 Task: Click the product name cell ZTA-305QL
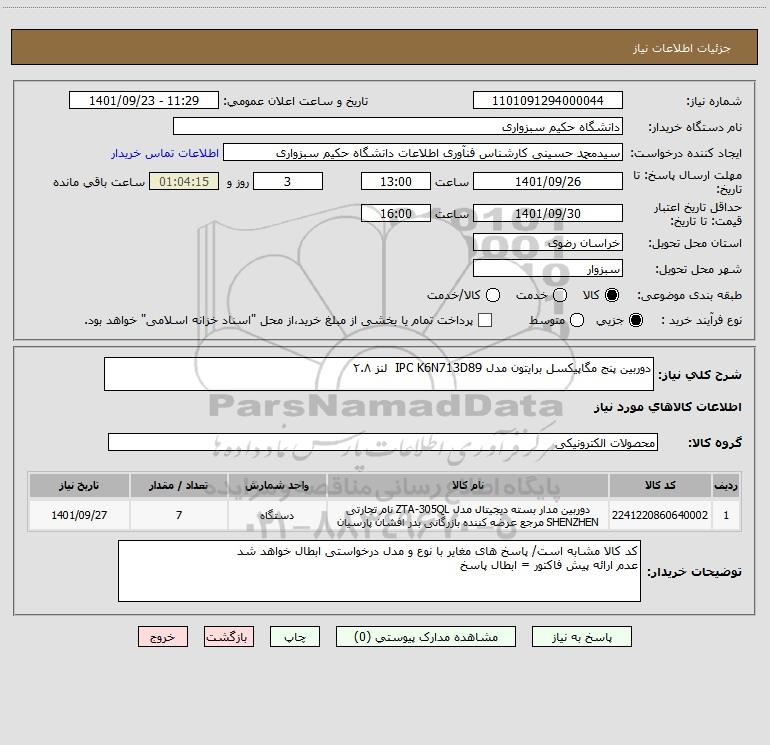pos(468,515)
